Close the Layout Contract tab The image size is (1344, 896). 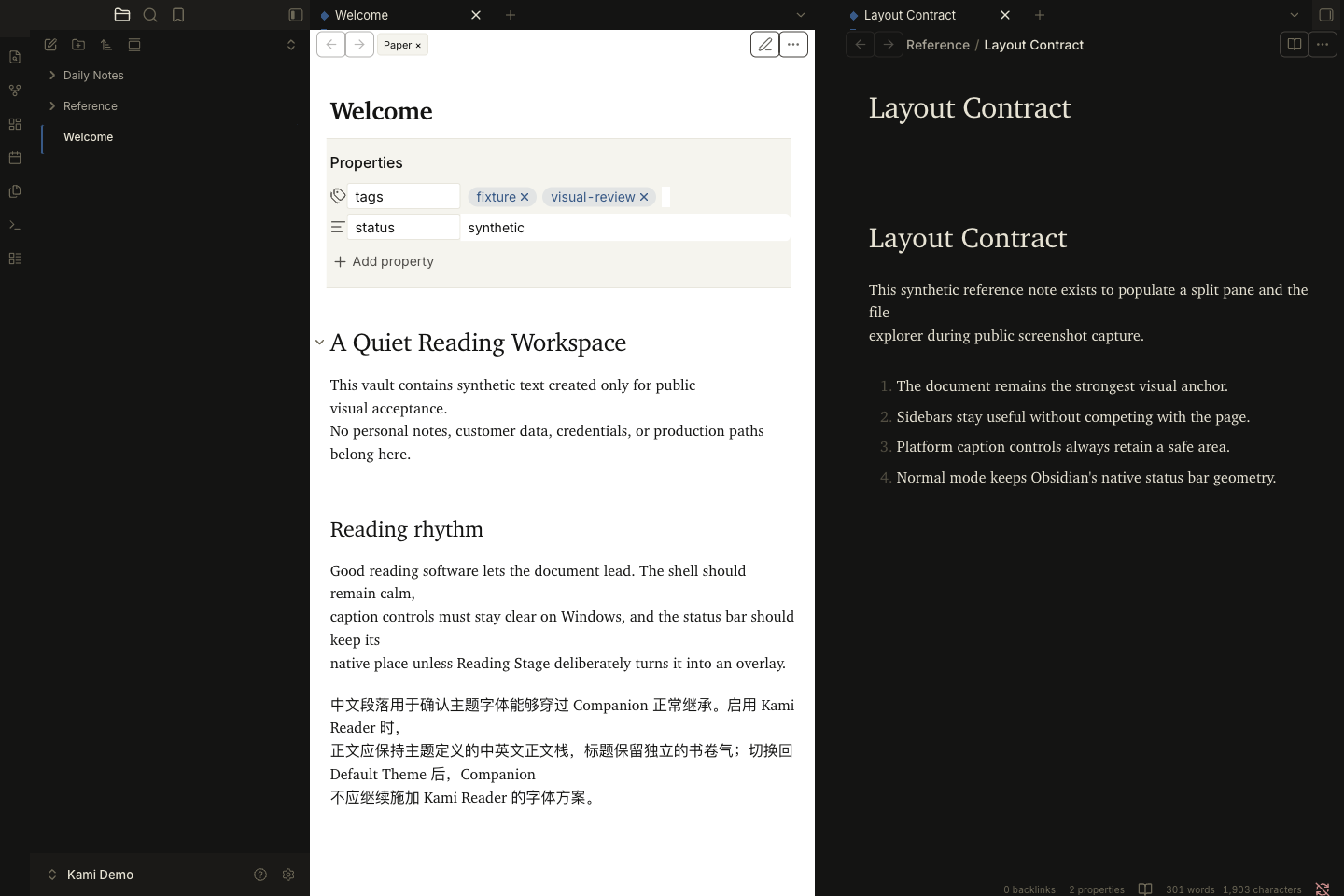point(1005,15)
